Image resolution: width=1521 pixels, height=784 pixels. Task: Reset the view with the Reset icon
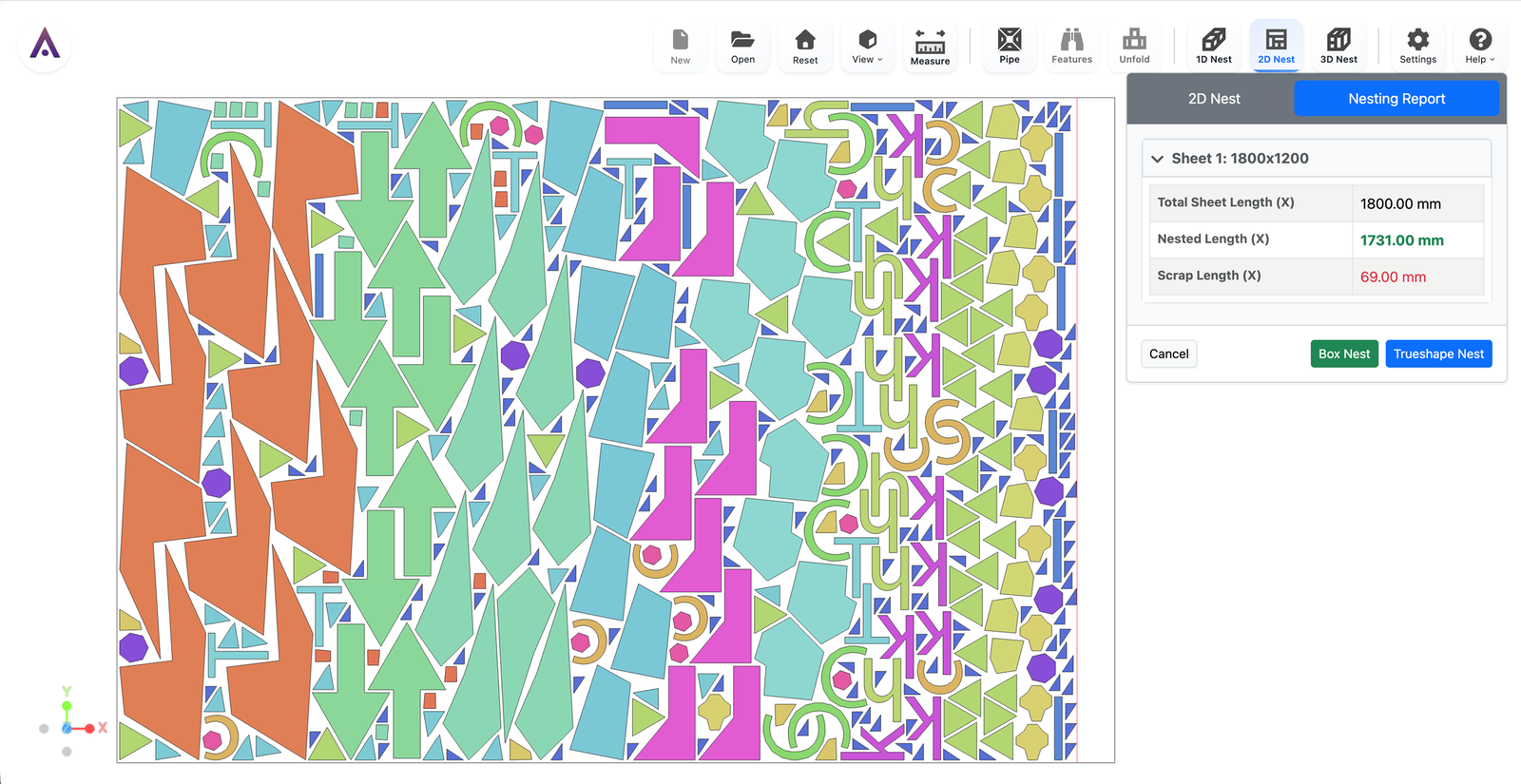(805, 46)
